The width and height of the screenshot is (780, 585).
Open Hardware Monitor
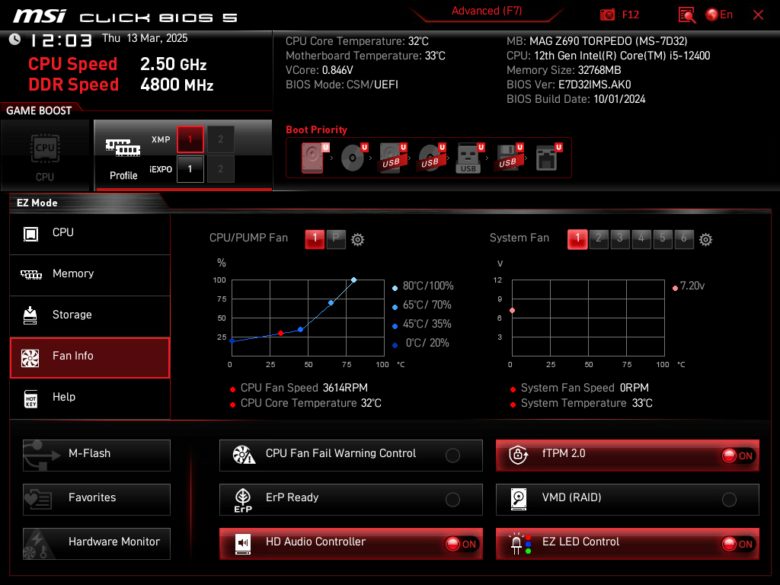[x=97, y=543]
